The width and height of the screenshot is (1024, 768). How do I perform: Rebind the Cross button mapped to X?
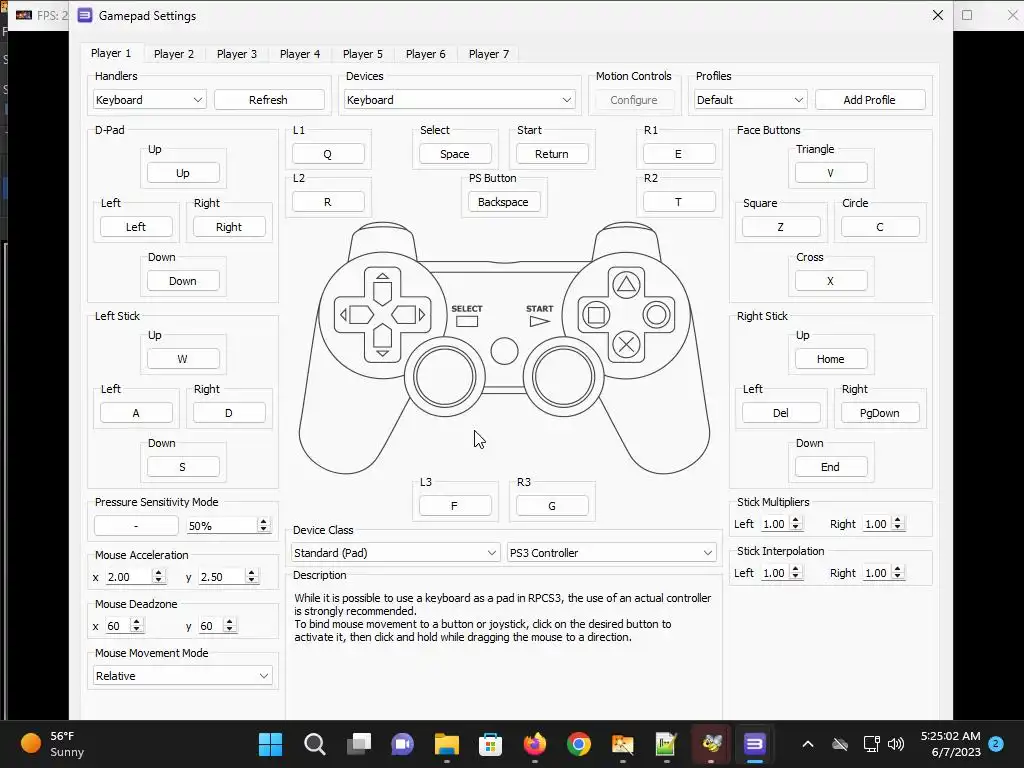831,281
